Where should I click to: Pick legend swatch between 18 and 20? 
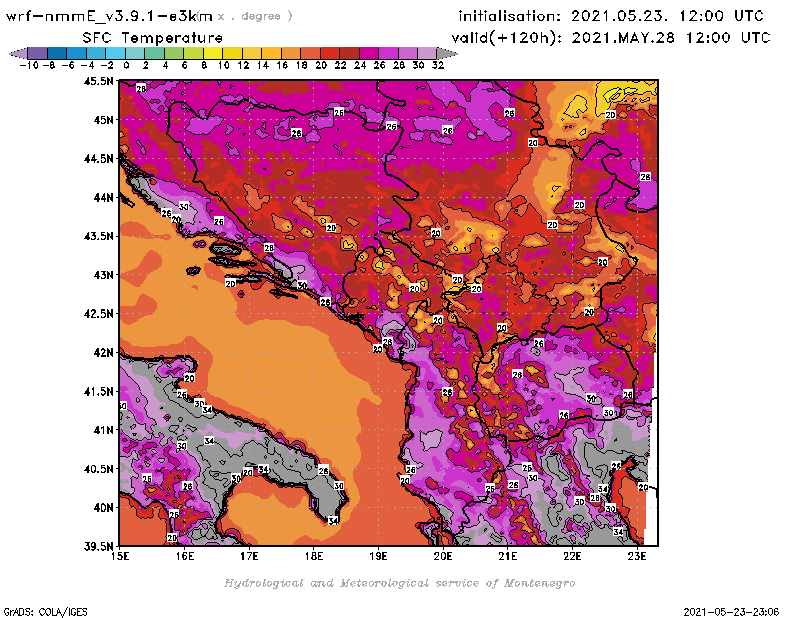tap(310, 53)
